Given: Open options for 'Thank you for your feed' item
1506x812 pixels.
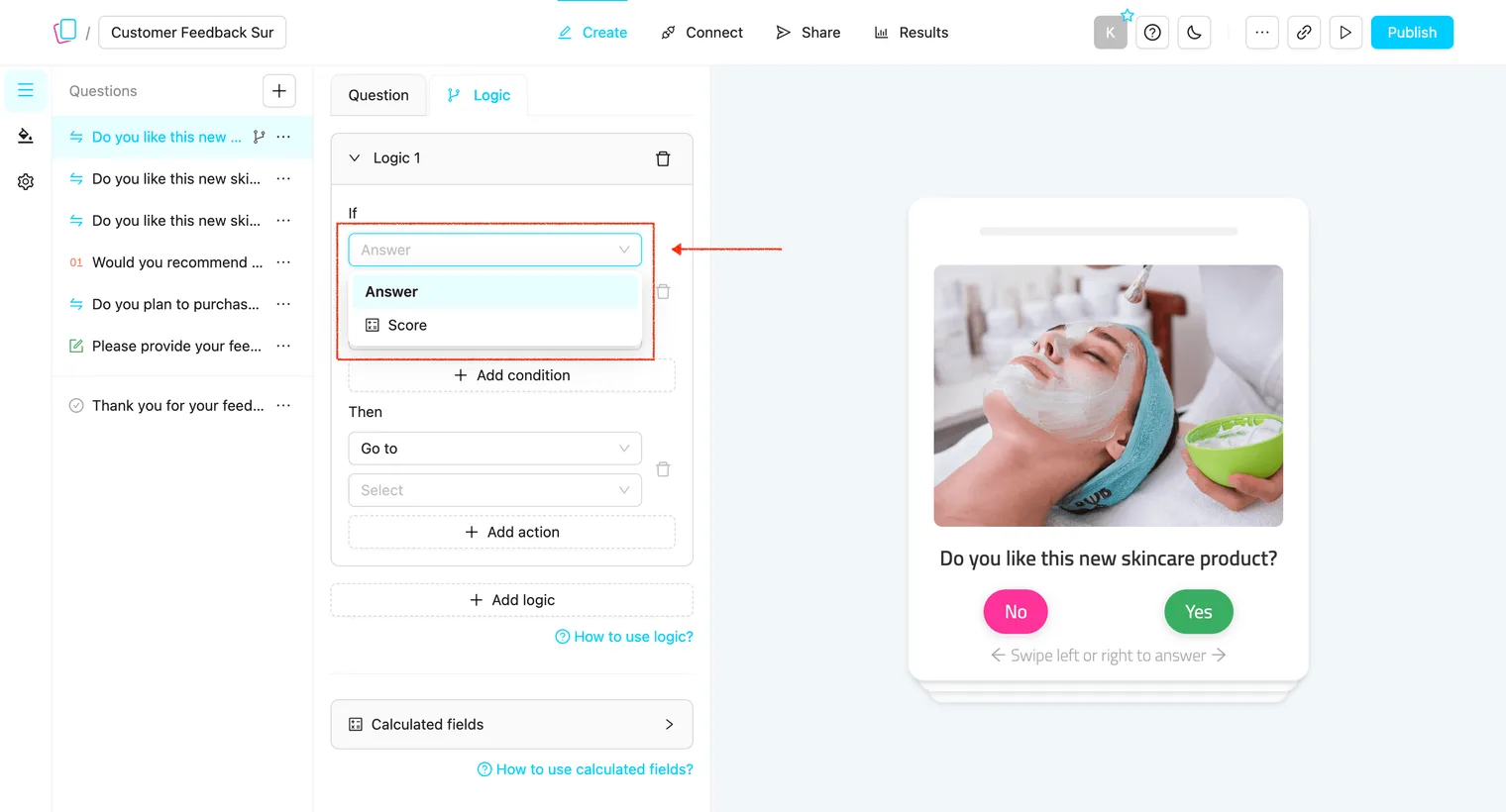Looking at the screenshot, I should tap(283, 405).
